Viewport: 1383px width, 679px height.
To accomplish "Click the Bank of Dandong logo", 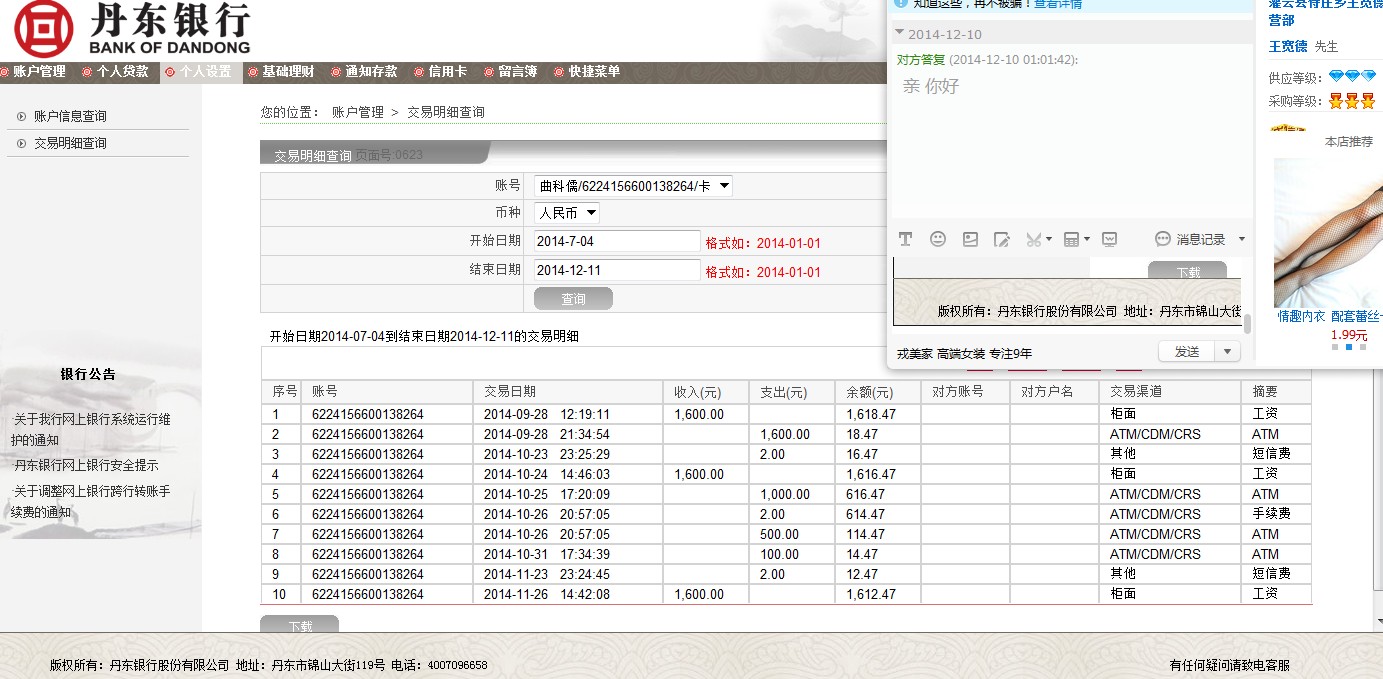I will pos(131,29).
